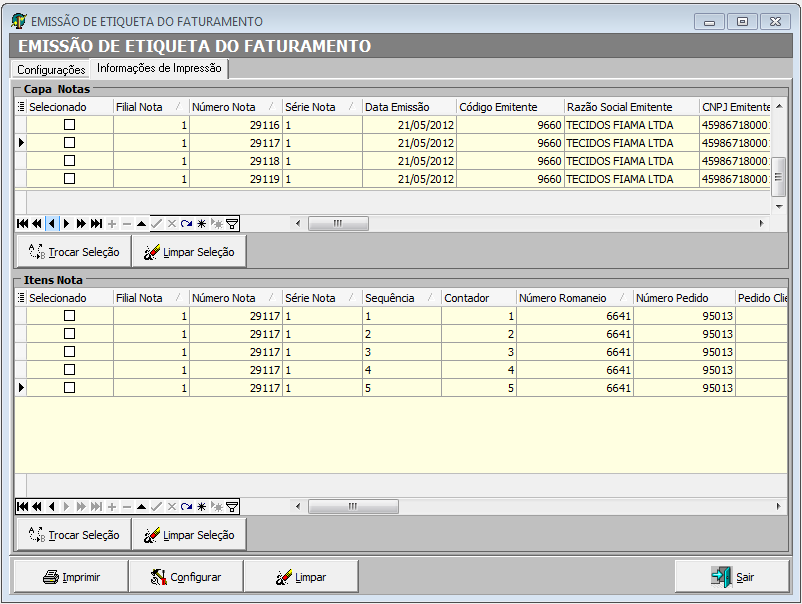
Task: Select the Informações de Impressão tab
Action: click(x=159, y=69)
